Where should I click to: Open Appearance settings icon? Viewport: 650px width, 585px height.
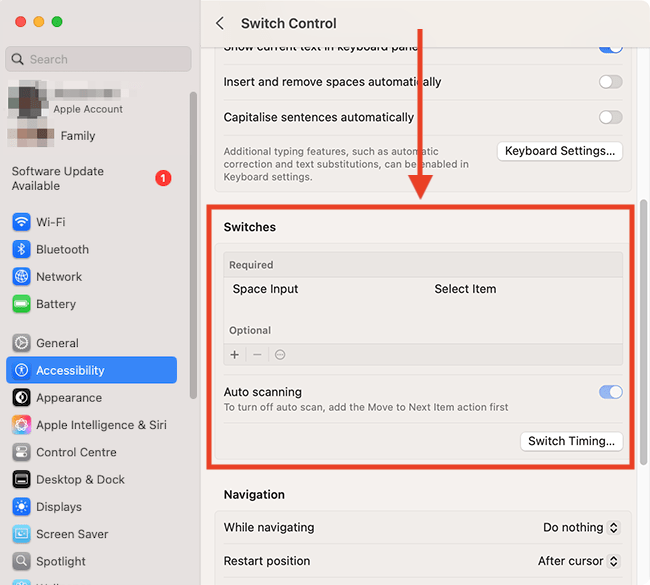click(21, 398)
